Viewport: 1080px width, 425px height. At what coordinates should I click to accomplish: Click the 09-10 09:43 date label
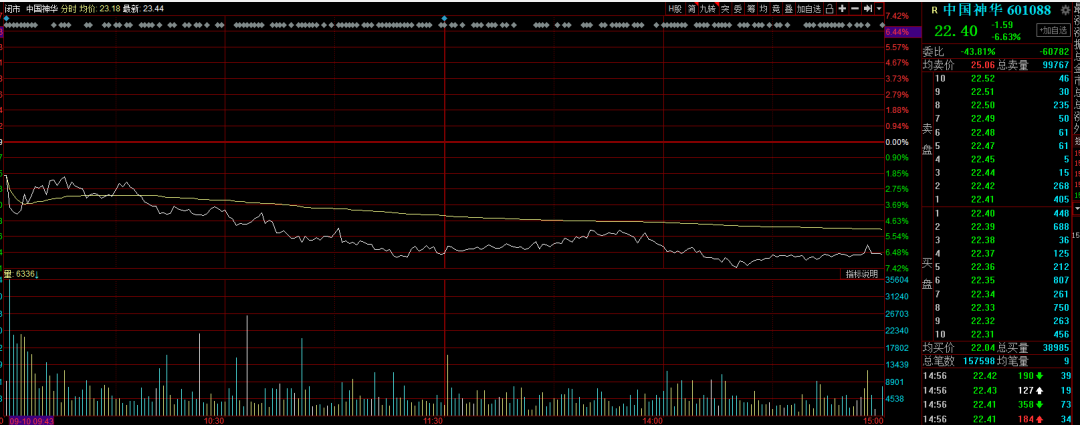click(x=31, y=420)
